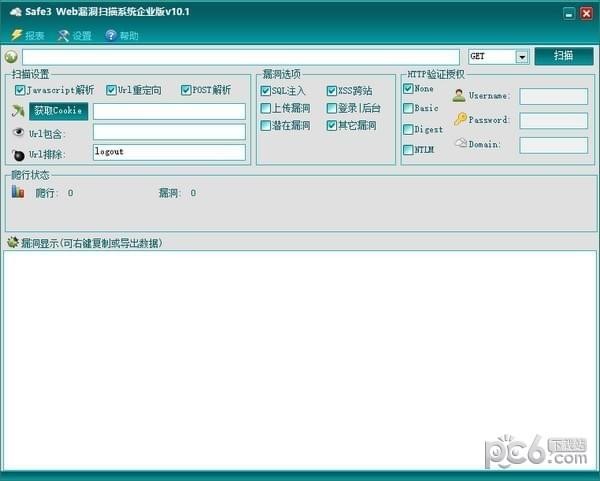Enable 潜在漏洞 checkbox

(x=265, y=126)
